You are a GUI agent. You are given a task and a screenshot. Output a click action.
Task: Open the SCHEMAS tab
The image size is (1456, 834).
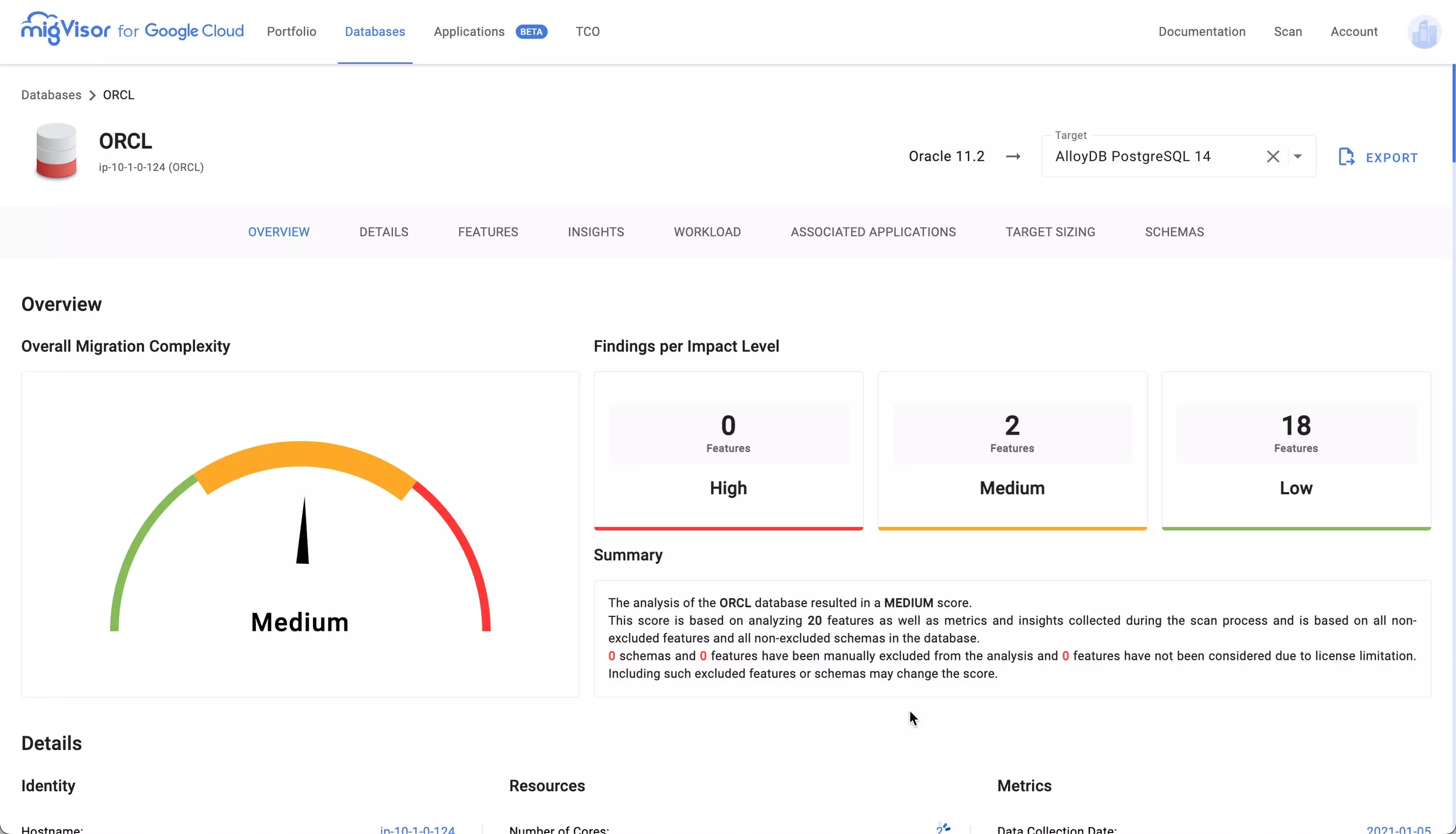[1174, 232]
